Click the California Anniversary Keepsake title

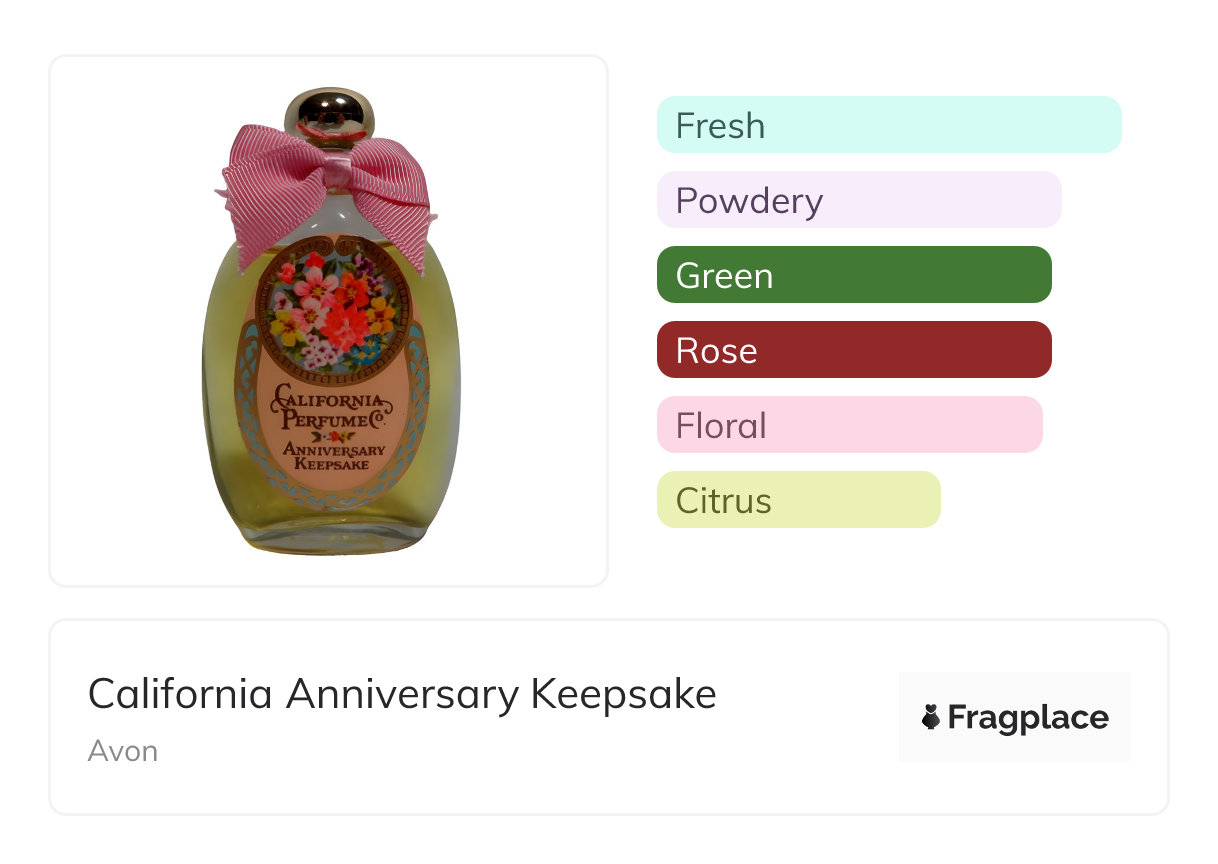tap(402, 694)
